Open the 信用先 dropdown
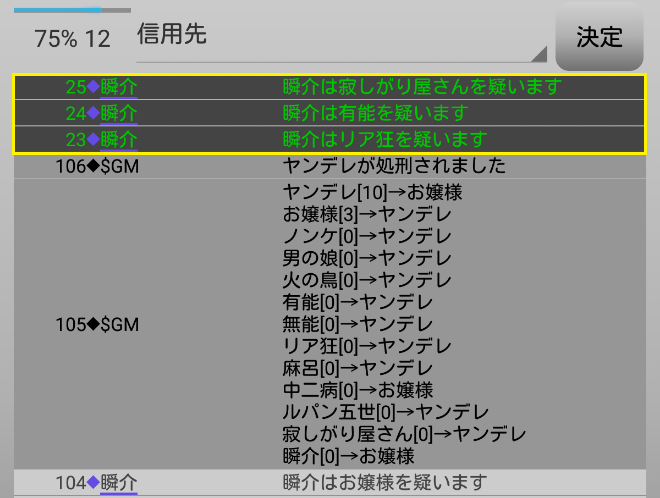This screenshot has width=660, height=498. (340, 38)
